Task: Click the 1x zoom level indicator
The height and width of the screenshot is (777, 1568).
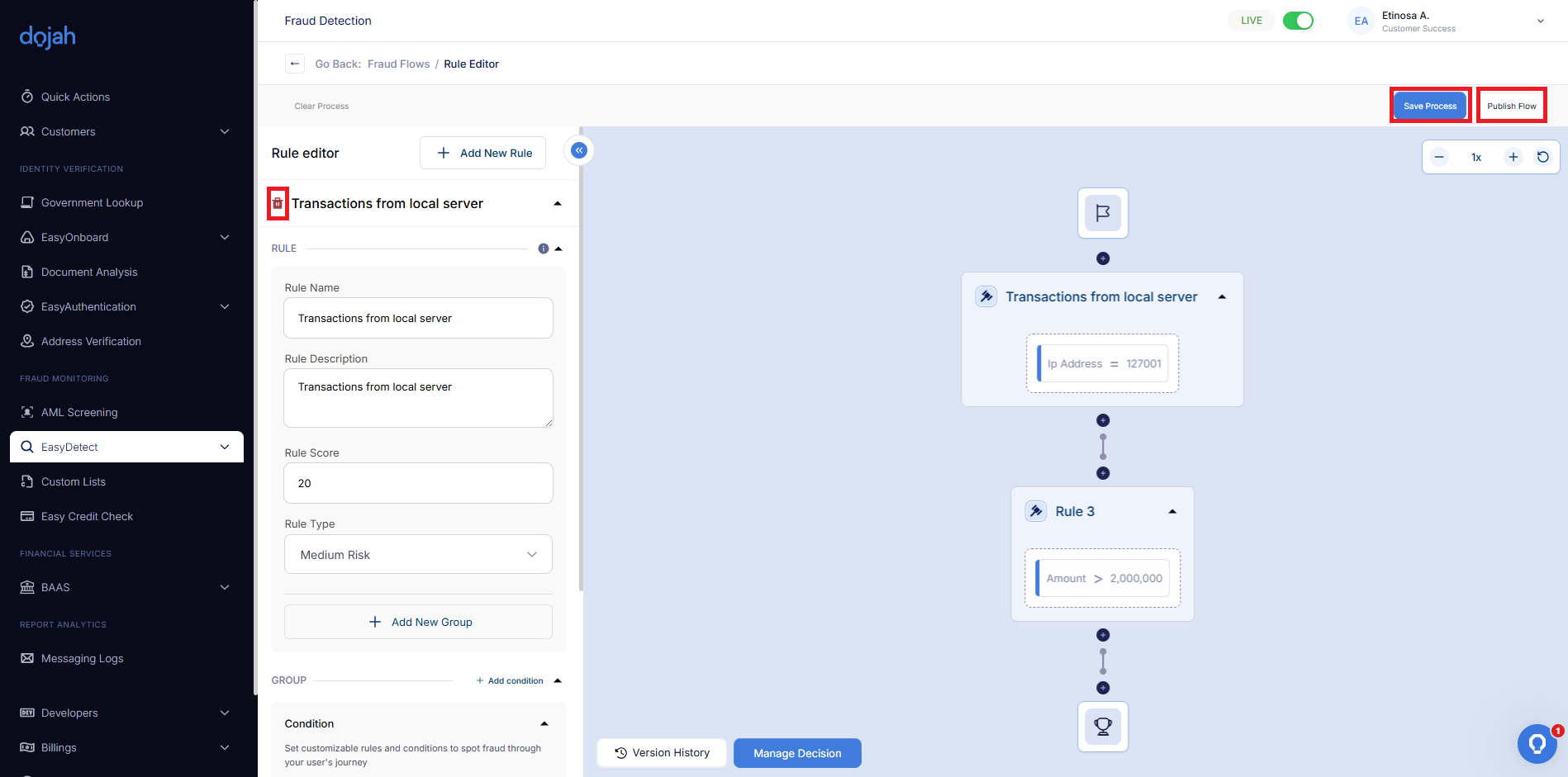Action: pyautogui.click(x=1476, y=157)
